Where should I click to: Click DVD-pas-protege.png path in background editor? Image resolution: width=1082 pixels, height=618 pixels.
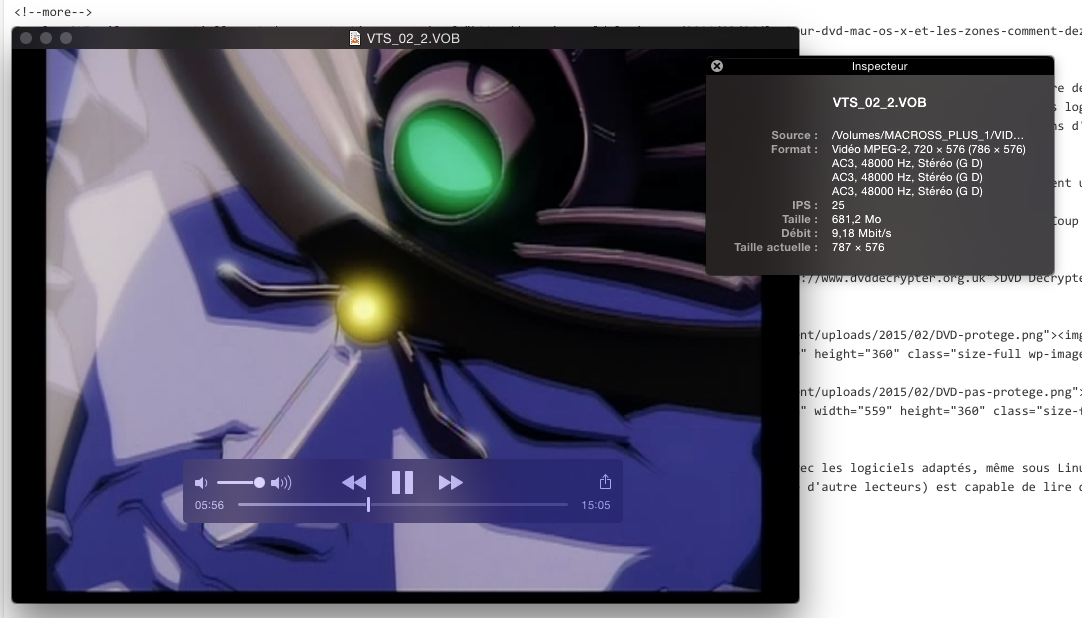click(937, 392)
